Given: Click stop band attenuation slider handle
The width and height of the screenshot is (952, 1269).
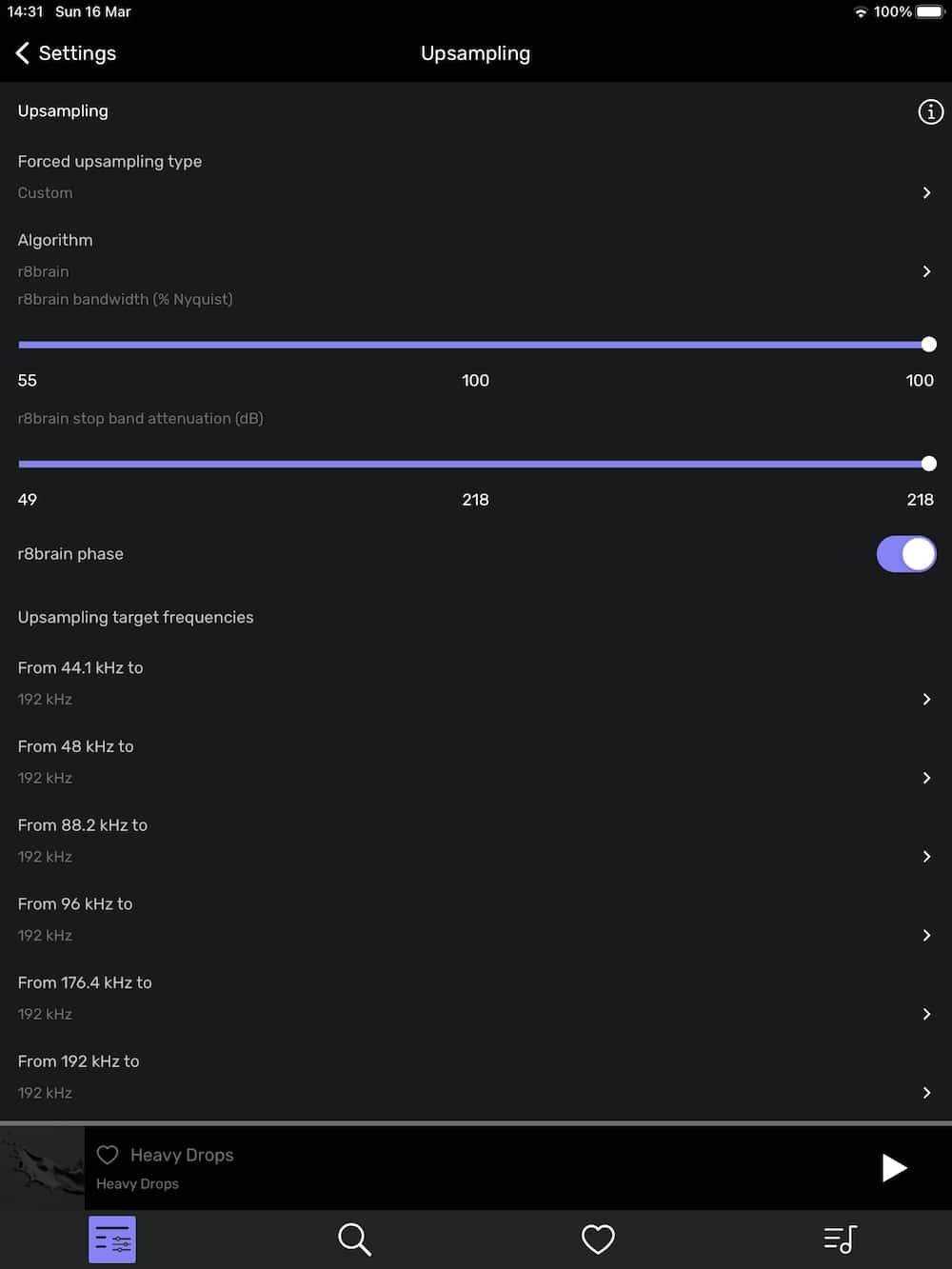Looking at the screenshot, I should (x=929, y=464).
